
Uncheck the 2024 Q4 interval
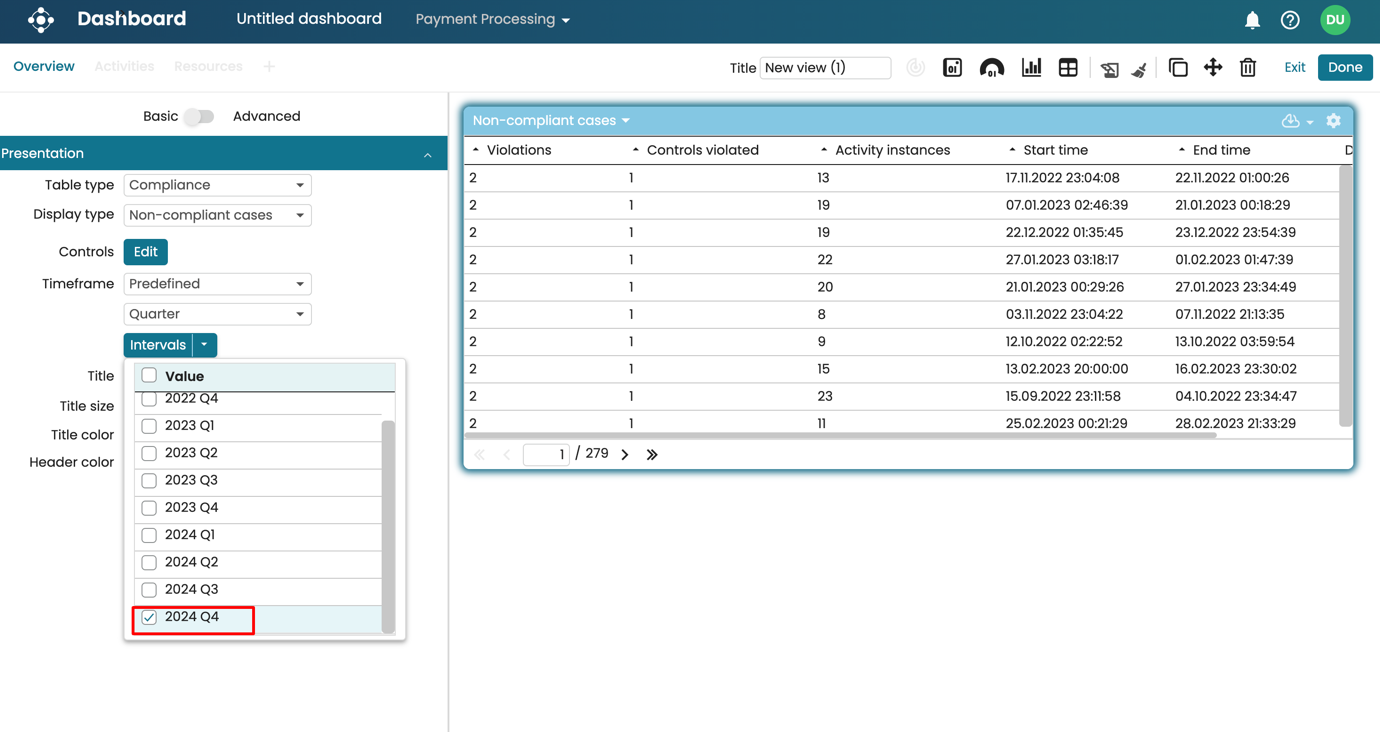click(149, 618)
